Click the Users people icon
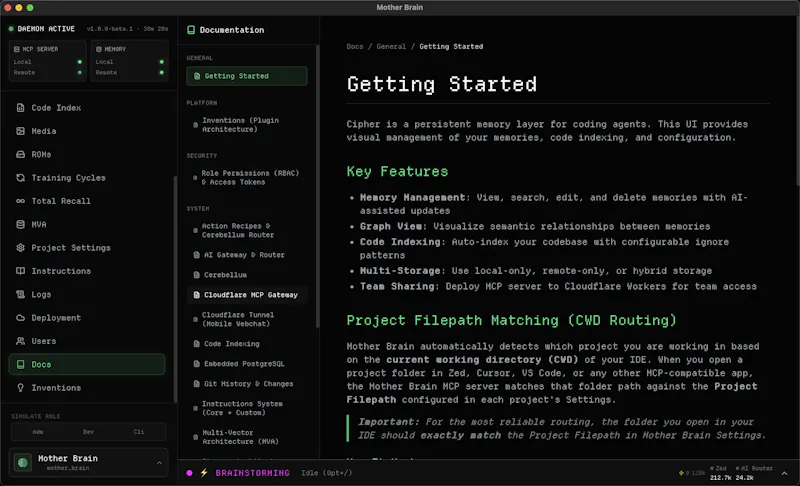 coord(20,341)
